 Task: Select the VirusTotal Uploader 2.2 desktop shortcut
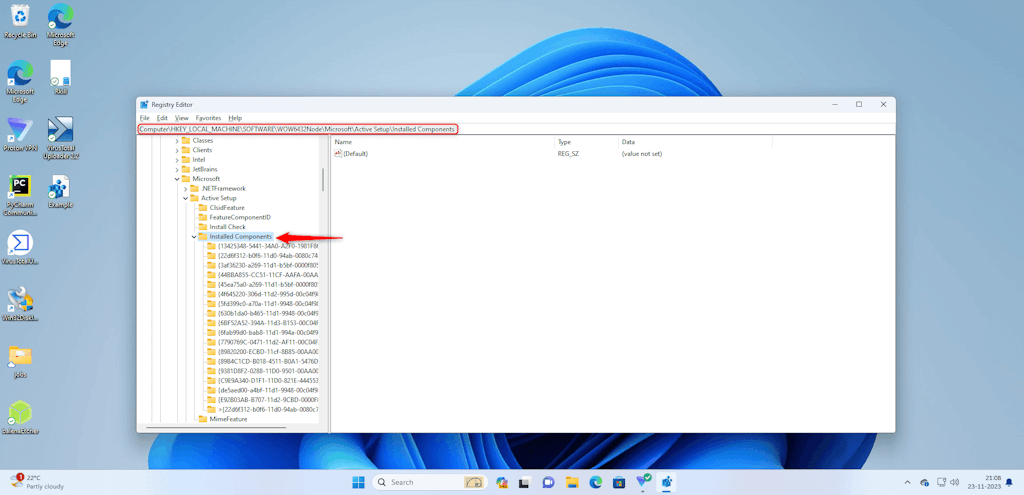(60, 138)
